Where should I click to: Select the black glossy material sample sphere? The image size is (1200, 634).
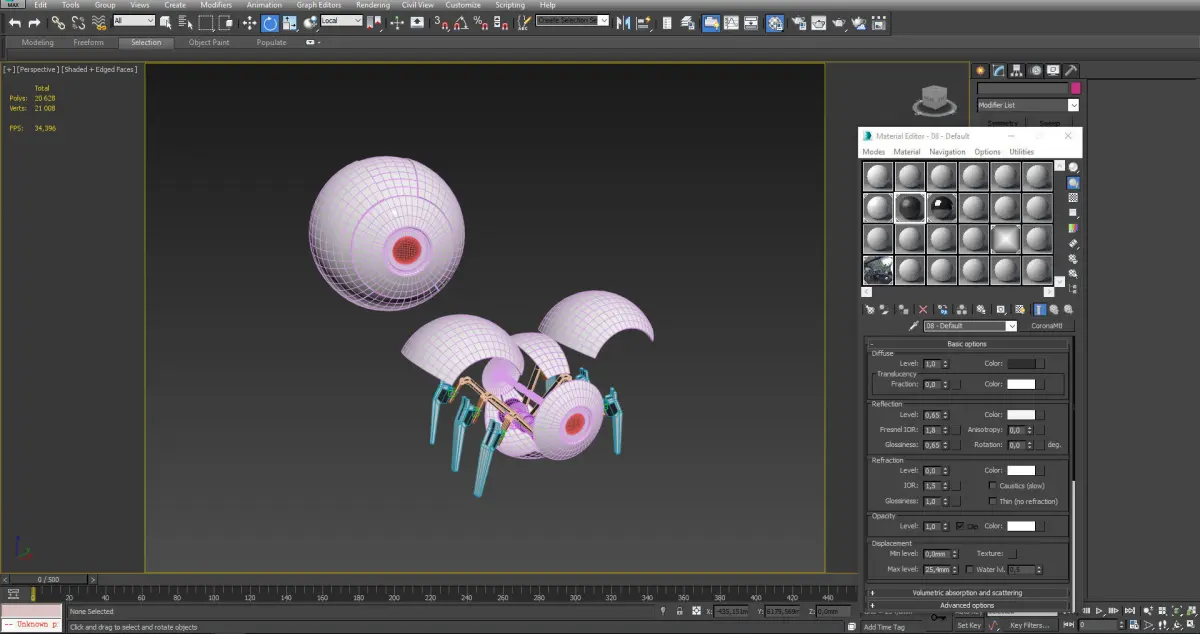[x=941, y=207]
